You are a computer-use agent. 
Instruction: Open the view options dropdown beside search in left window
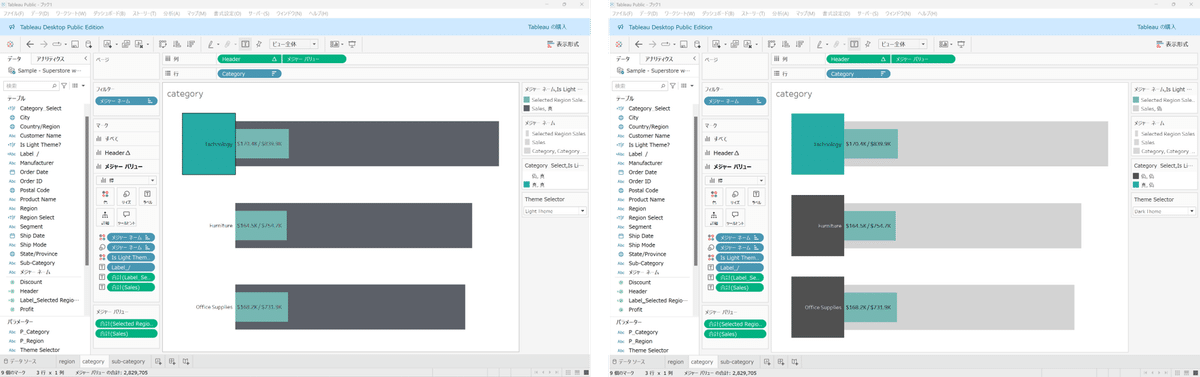click(82, 86)
